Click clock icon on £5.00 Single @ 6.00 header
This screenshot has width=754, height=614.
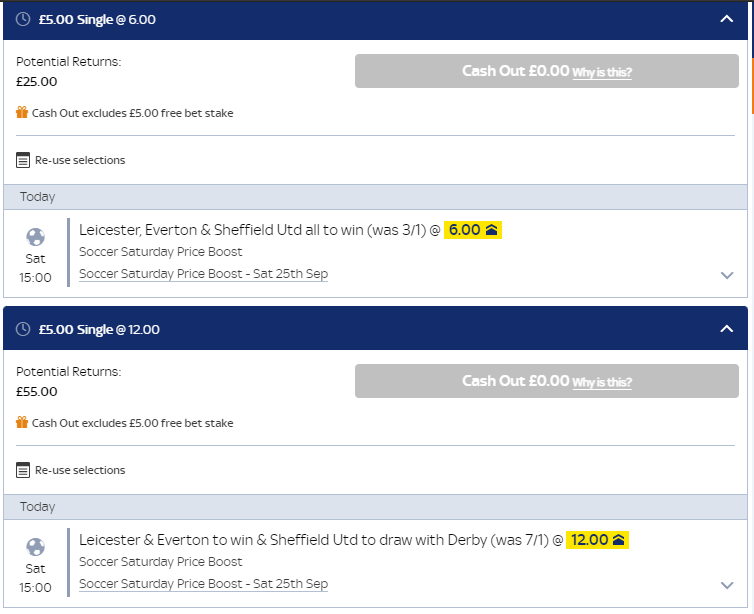tap(22, 20)
